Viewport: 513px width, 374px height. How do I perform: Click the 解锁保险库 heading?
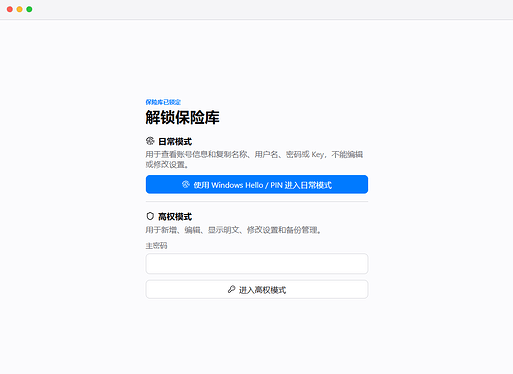point(182,117)
